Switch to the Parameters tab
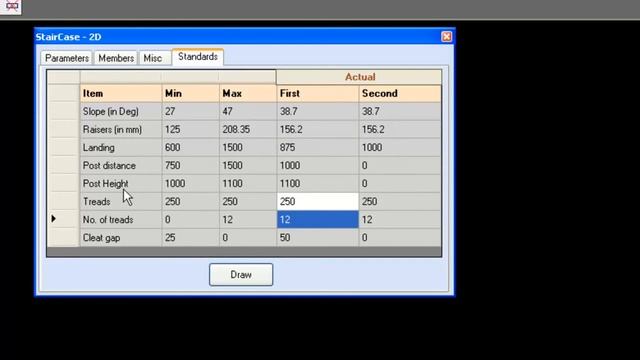640x360 pixels. click(67, 58)
